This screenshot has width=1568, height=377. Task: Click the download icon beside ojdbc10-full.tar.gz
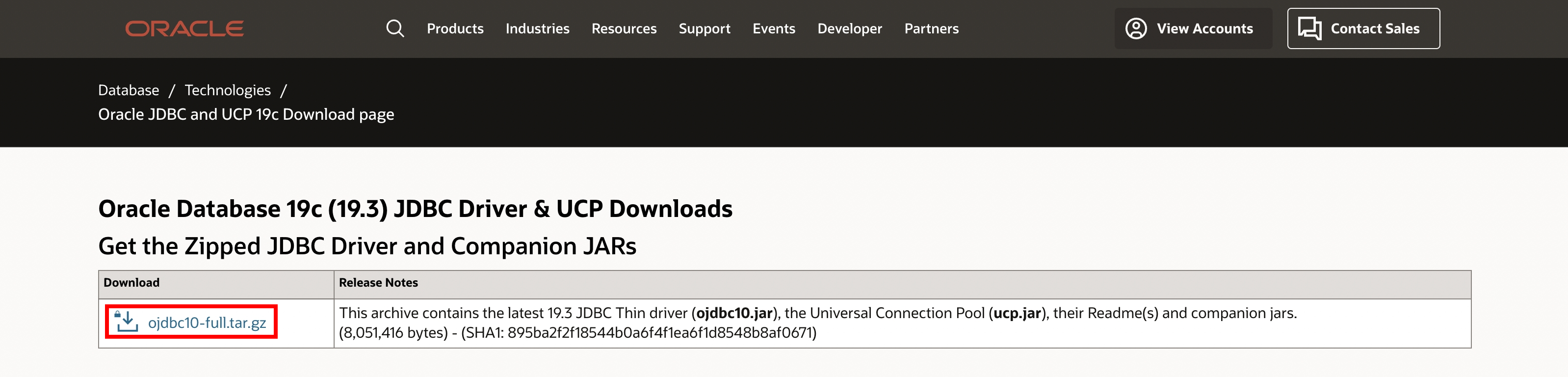click(x=127, y=322)
